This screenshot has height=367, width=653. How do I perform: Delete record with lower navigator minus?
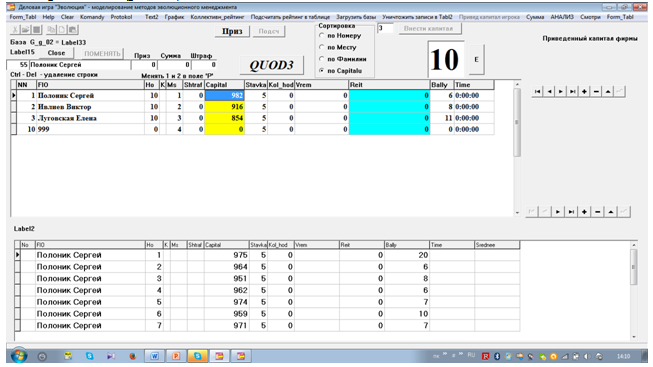click(597, 212)
